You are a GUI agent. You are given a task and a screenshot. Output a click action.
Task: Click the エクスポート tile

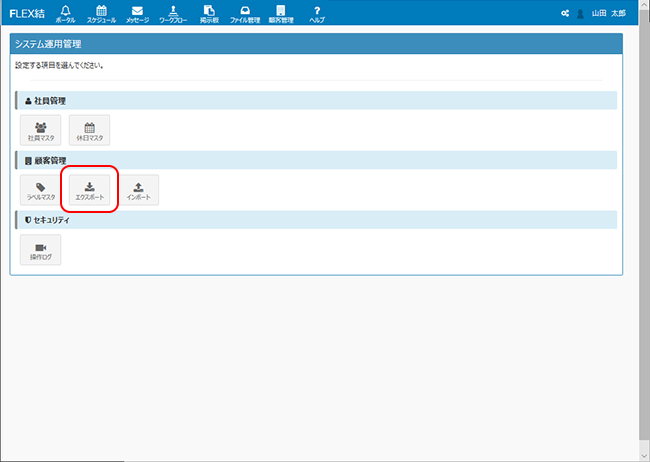pyautogui.click(x=90, y=190)
